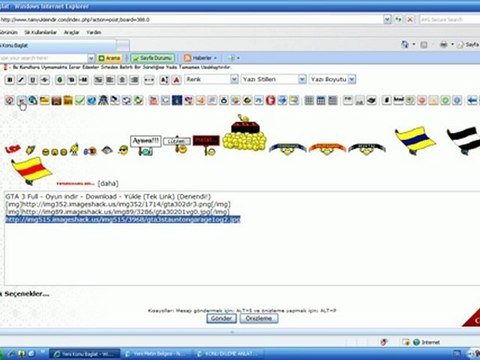The height and width of the screenshot is (360, 480).
Task: Toggle bold formatting in post editor
Action: coord(10,80)
